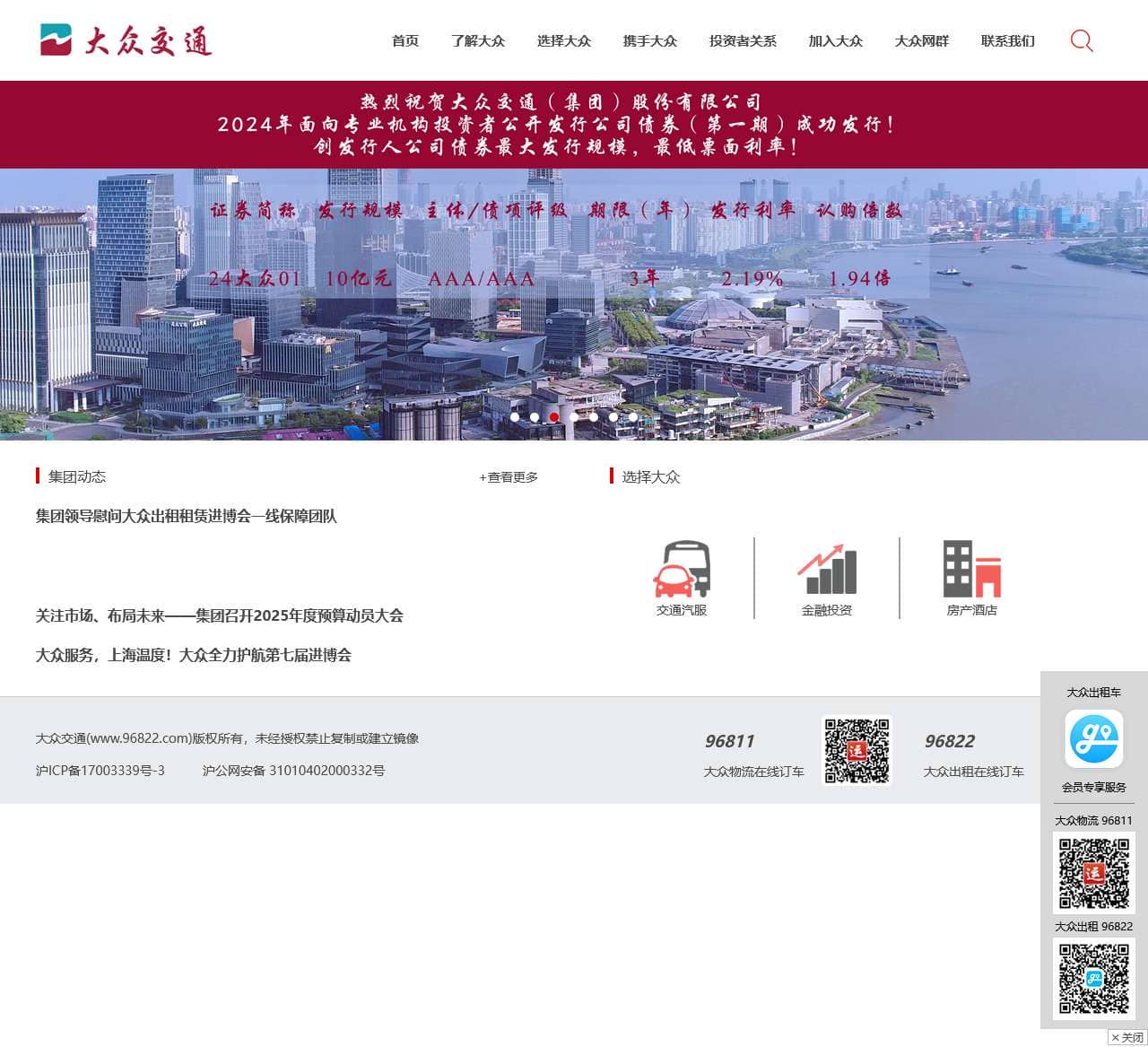Close the floating sidebar with 关闭
Viewport: 1148px width, 1047px height.
click(x=1127, y=1037)
